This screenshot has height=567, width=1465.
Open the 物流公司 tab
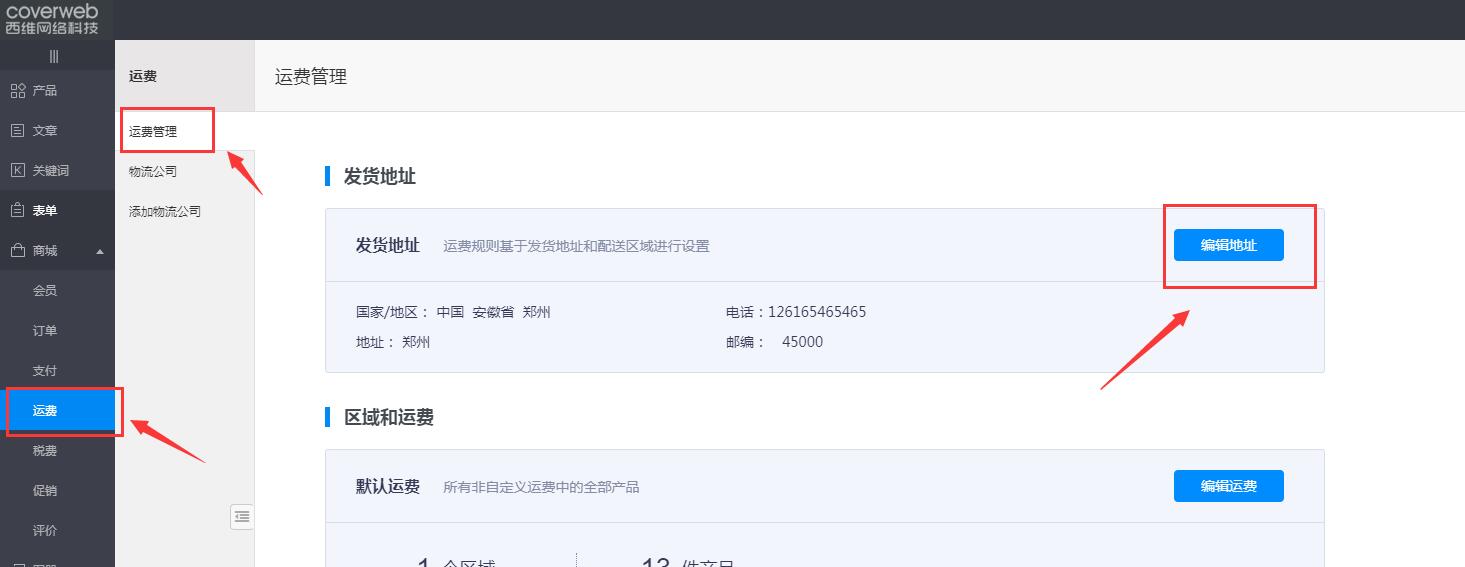[153, 172]
